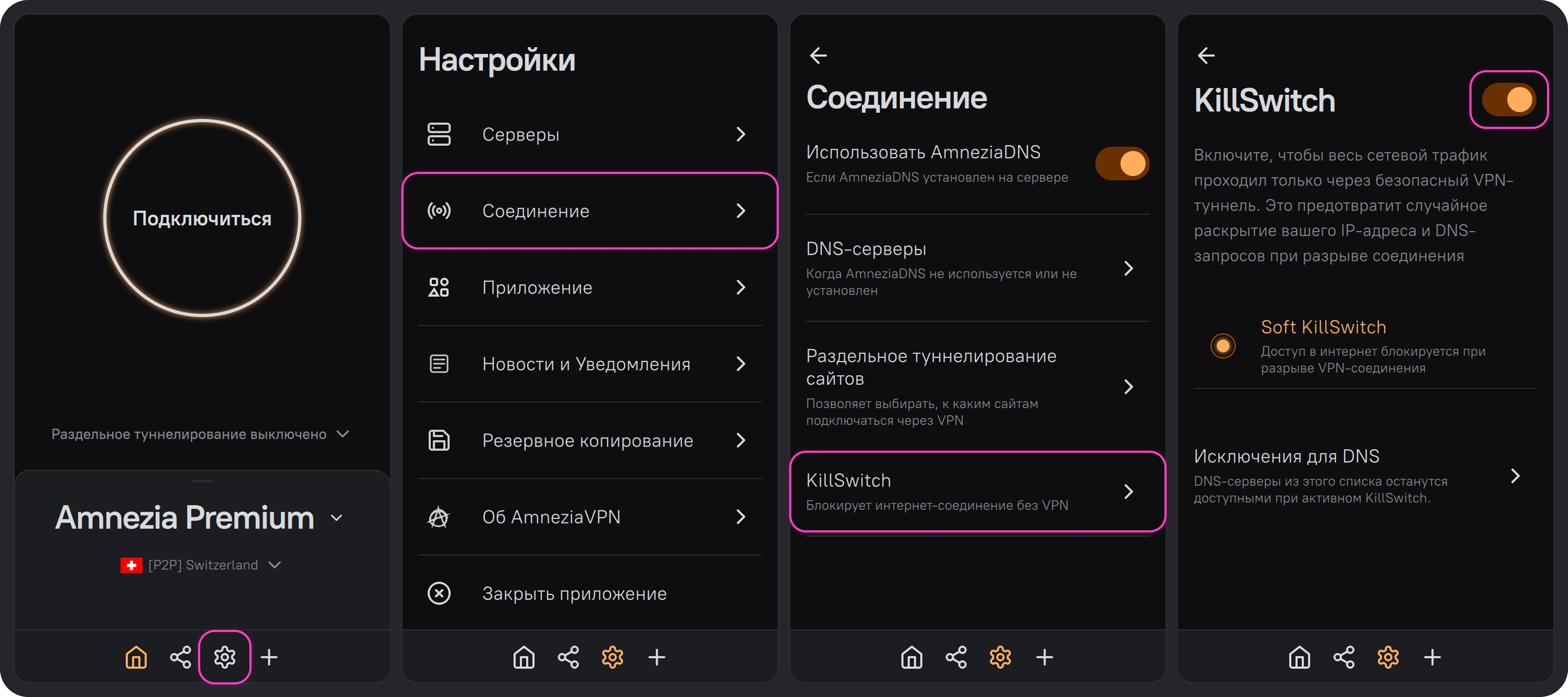This screenshot has width=1568, height=697.
Task: Tap orange gear in Настройки screen's bottom bar
Action: (612, 658)
